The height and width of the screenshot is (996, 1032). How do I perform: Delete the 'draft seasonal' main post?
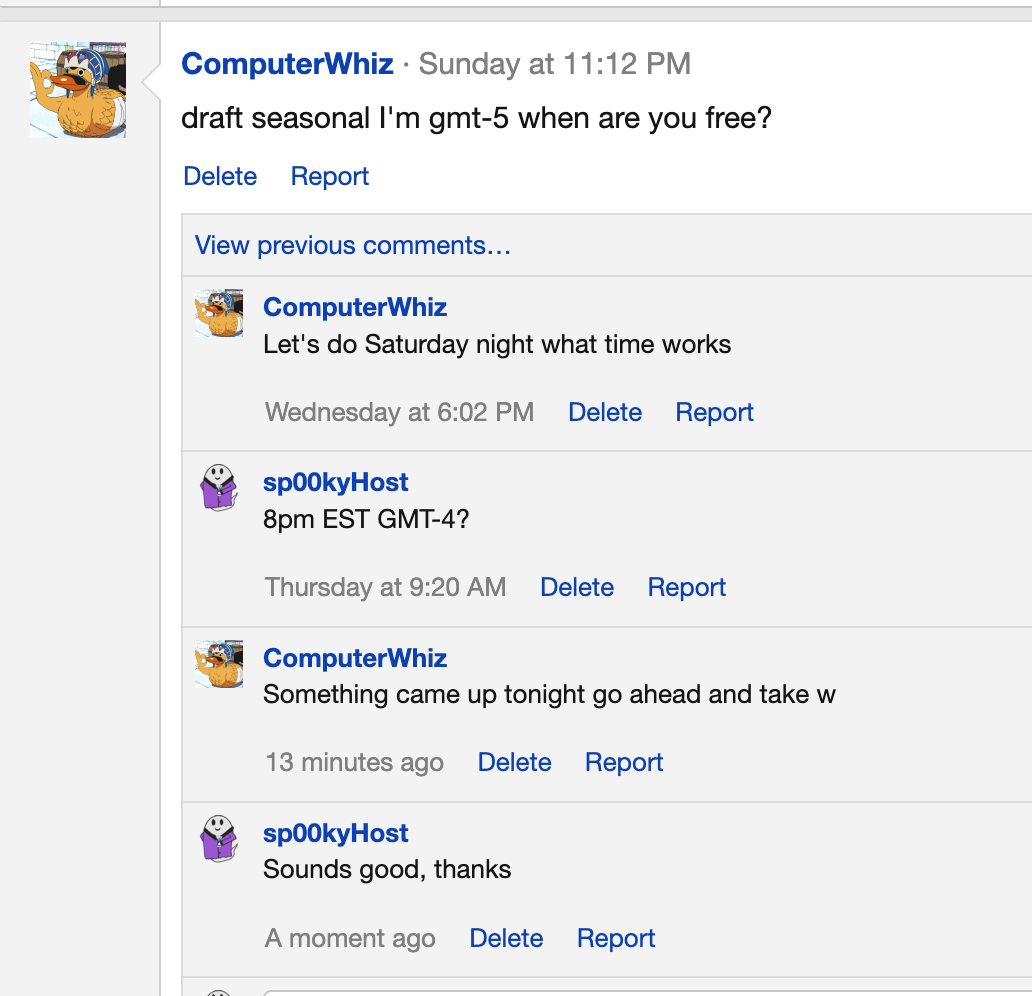point(220,177)
